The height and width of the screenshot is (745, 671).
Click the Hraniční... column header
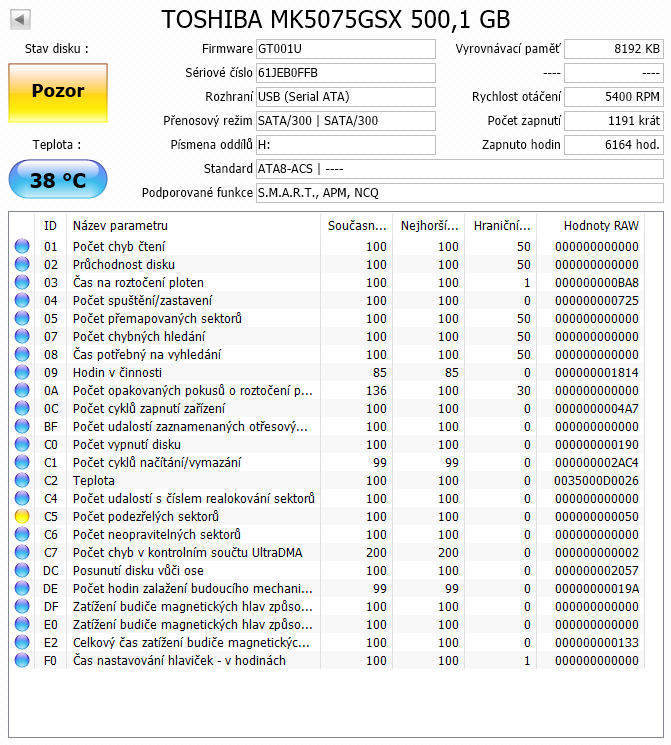tap(501, 226)
